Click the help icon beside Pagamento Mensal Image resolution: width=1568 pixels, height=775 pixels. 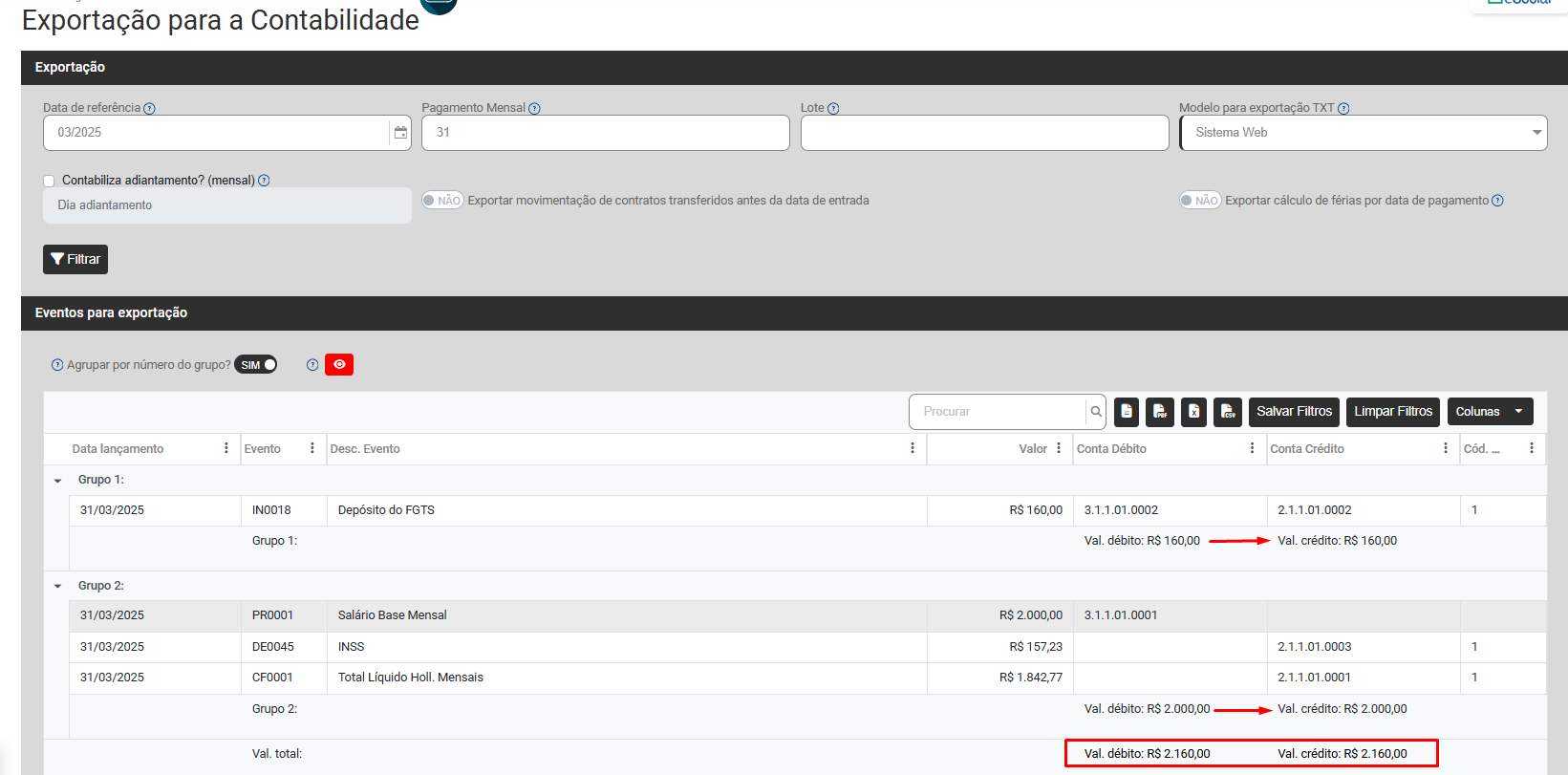pyautogui.click(x=534, y=109)
